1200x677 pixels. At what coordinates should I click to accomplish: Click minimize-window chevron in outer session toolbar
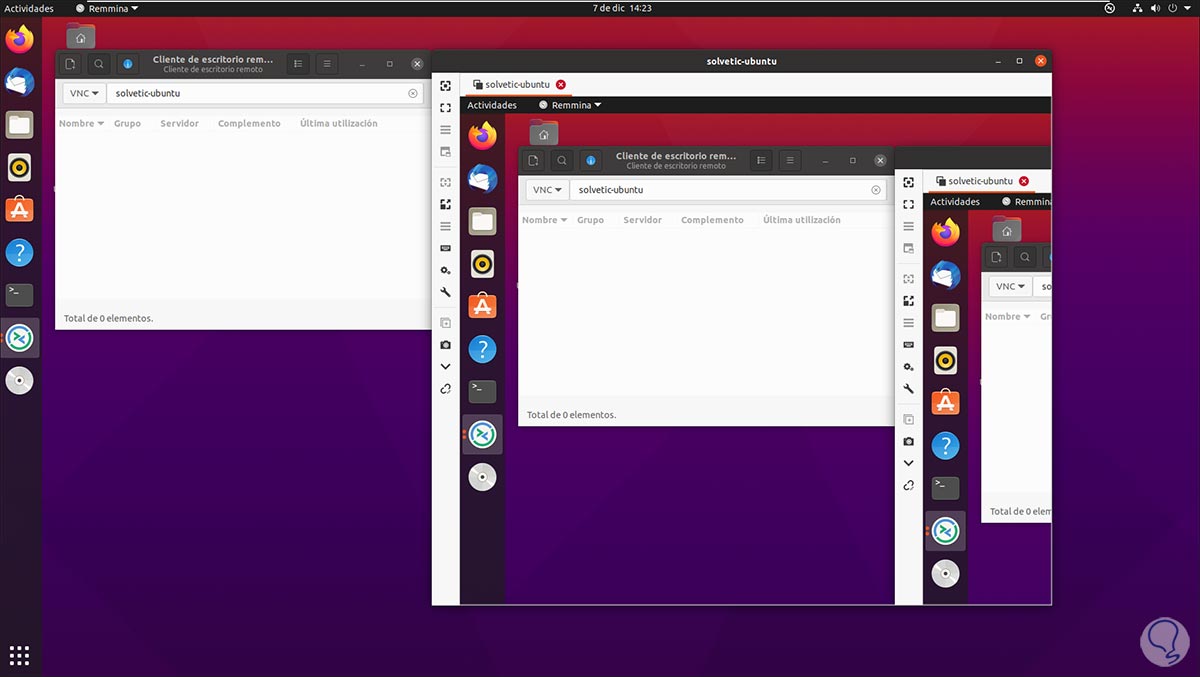445,367
